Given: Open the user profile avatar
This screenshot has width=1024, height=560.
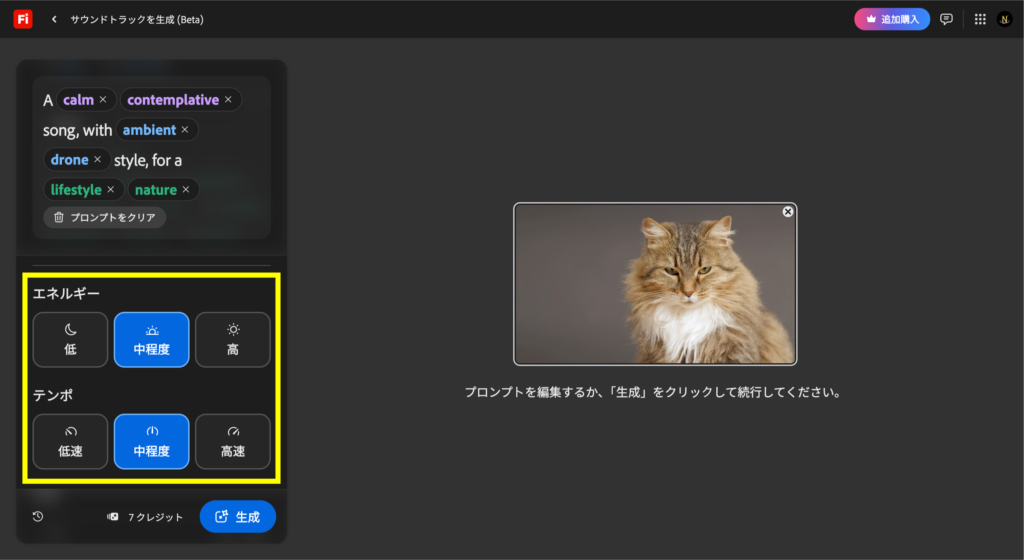Looking at the screenshot, I should [x=1004, y=19].
